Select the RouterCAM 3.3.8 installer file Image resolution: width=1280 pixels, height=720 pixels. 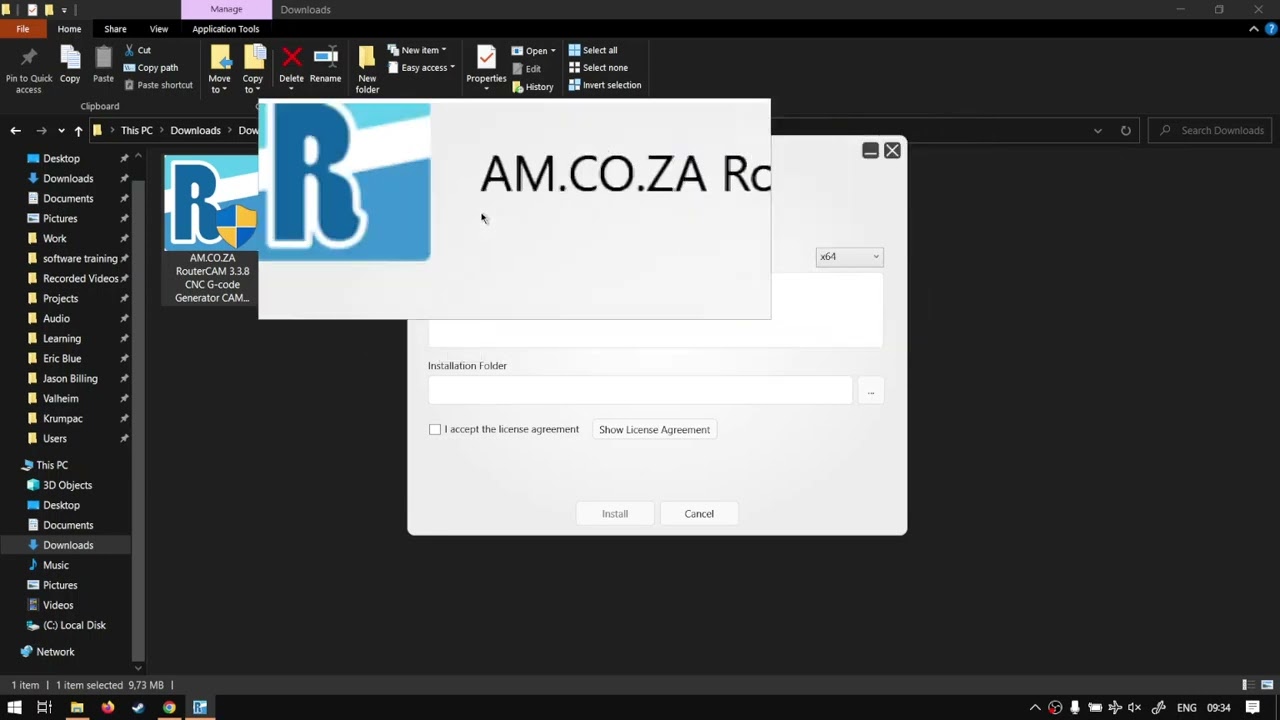212,230
